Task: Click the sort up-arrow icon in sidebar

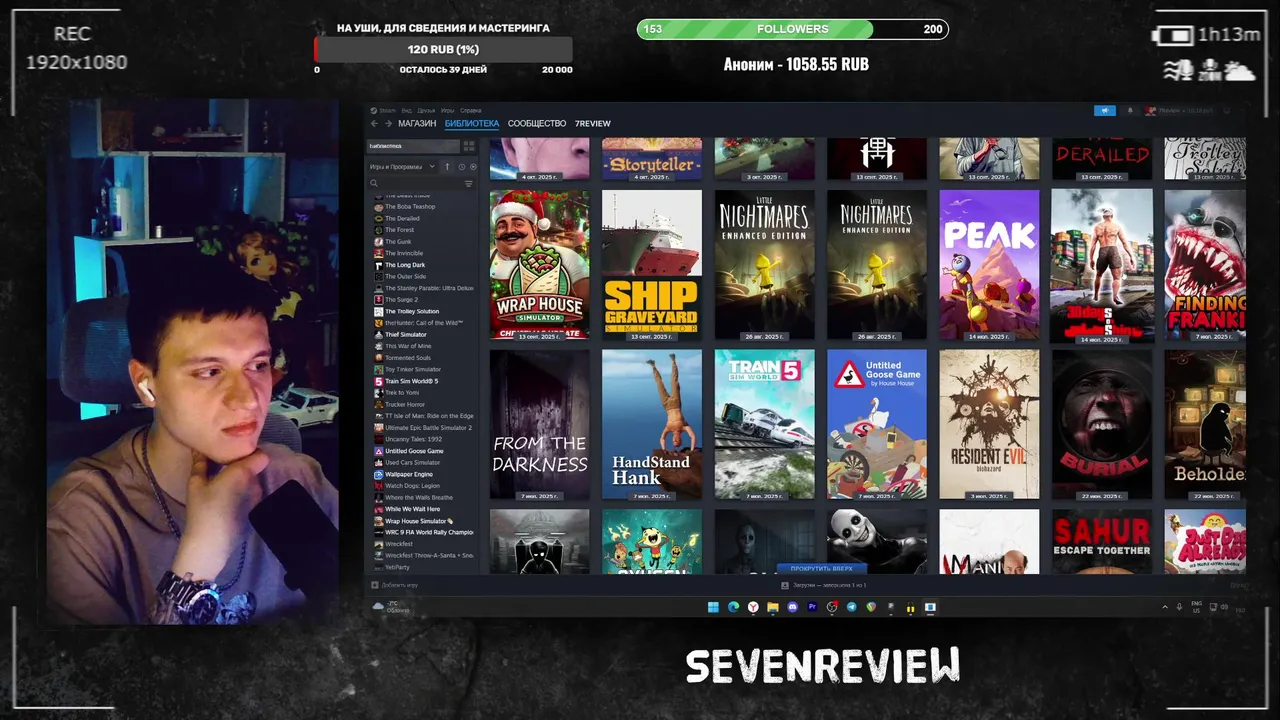Action: pyautogui.click(x=447, y=167)
